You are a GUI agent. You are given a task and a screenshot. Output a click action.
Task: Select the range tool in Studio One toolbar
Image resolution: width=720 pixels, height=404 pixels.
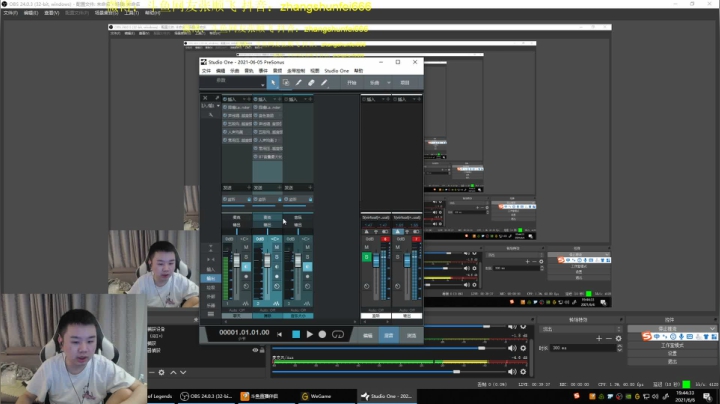coord(286,83)
